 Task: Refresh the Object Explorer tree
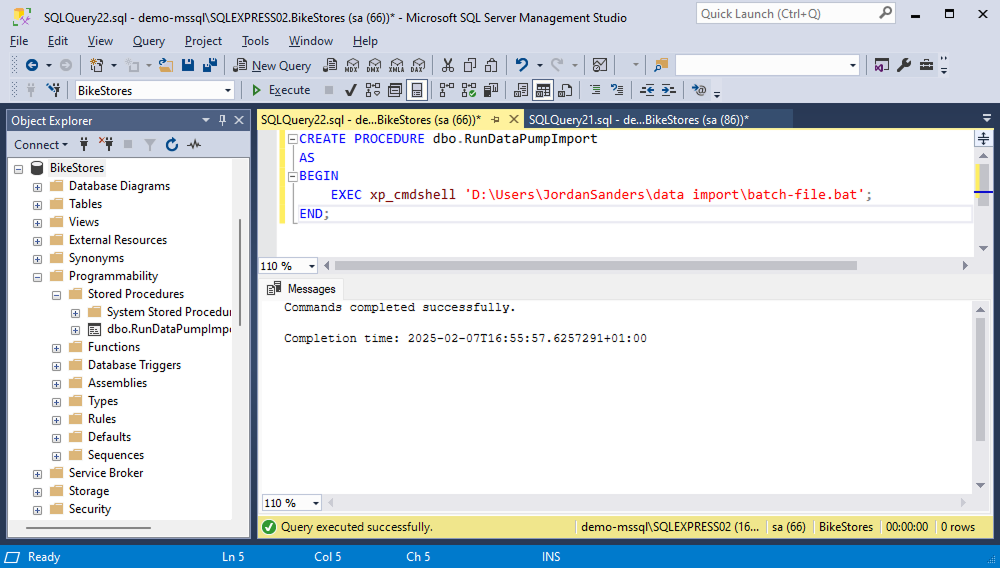(172, 145)
